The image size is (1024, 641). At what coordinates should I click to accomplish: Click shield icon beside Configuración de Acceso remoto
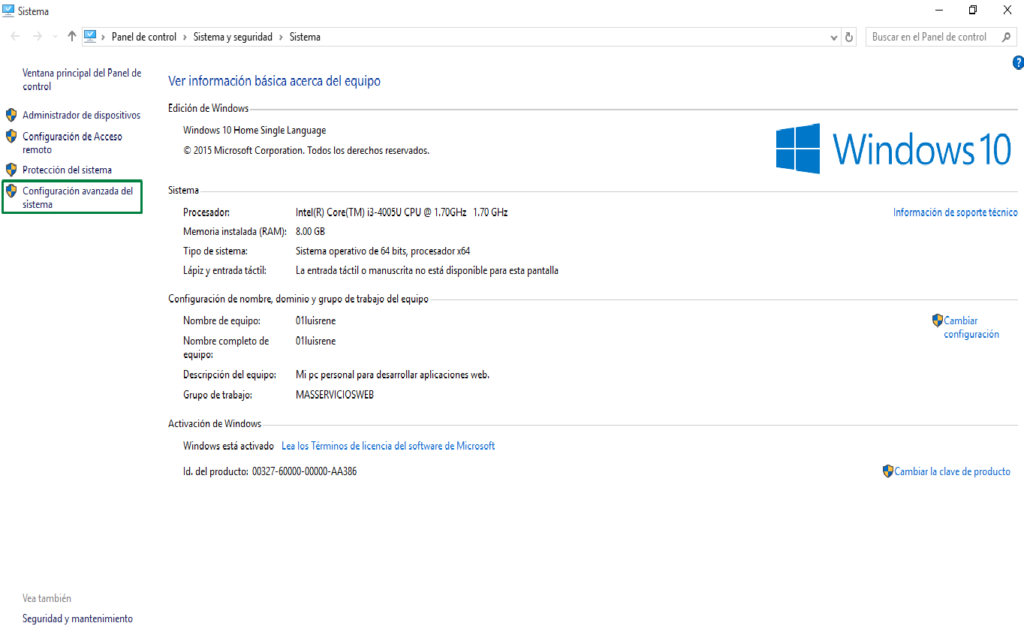[x=11, y=136]
